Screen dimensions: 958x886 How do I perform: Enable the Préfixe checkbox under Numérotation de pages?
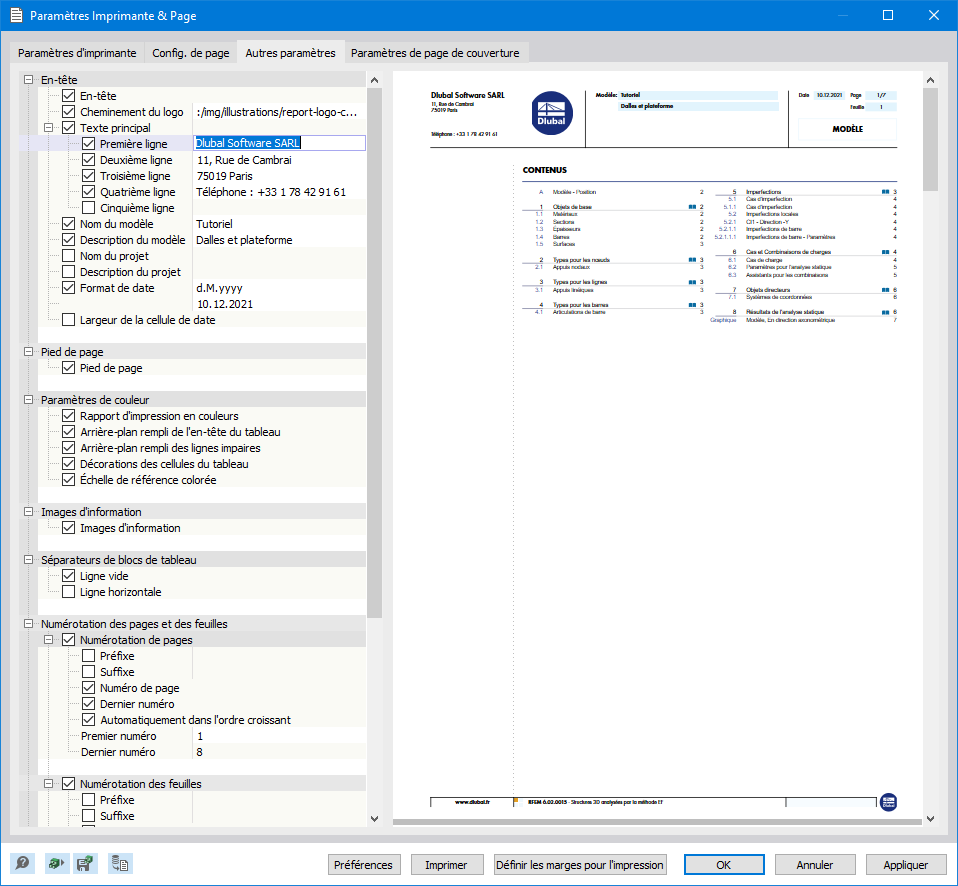(x=89, y=656)
